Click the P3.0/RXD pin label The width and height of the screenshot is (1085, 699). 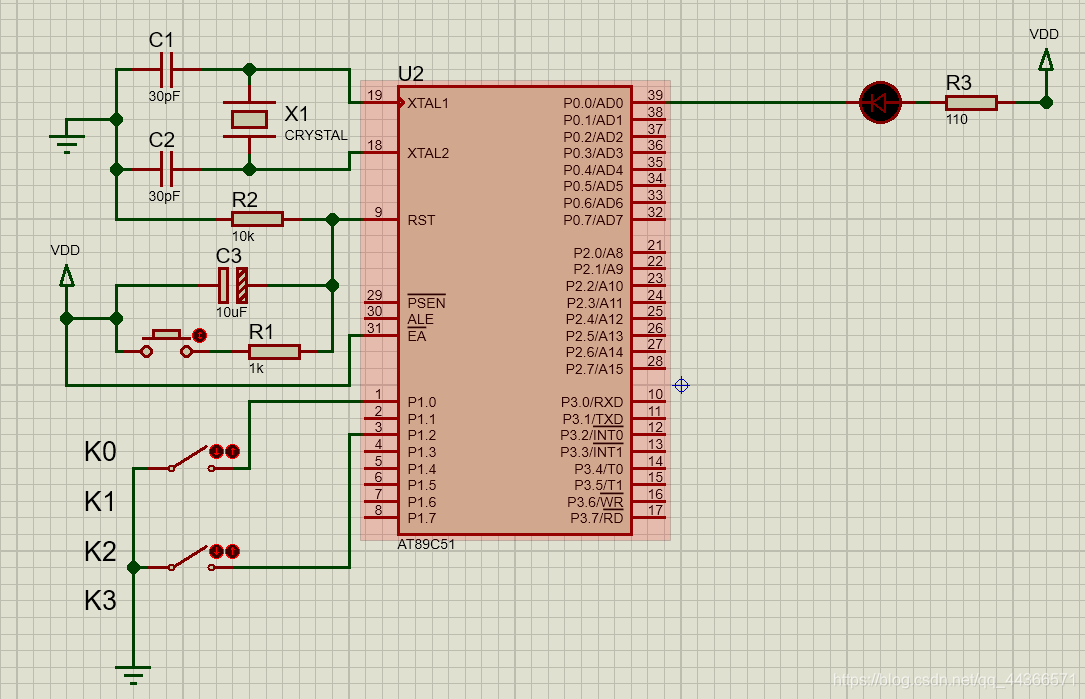tap(592, 402)
